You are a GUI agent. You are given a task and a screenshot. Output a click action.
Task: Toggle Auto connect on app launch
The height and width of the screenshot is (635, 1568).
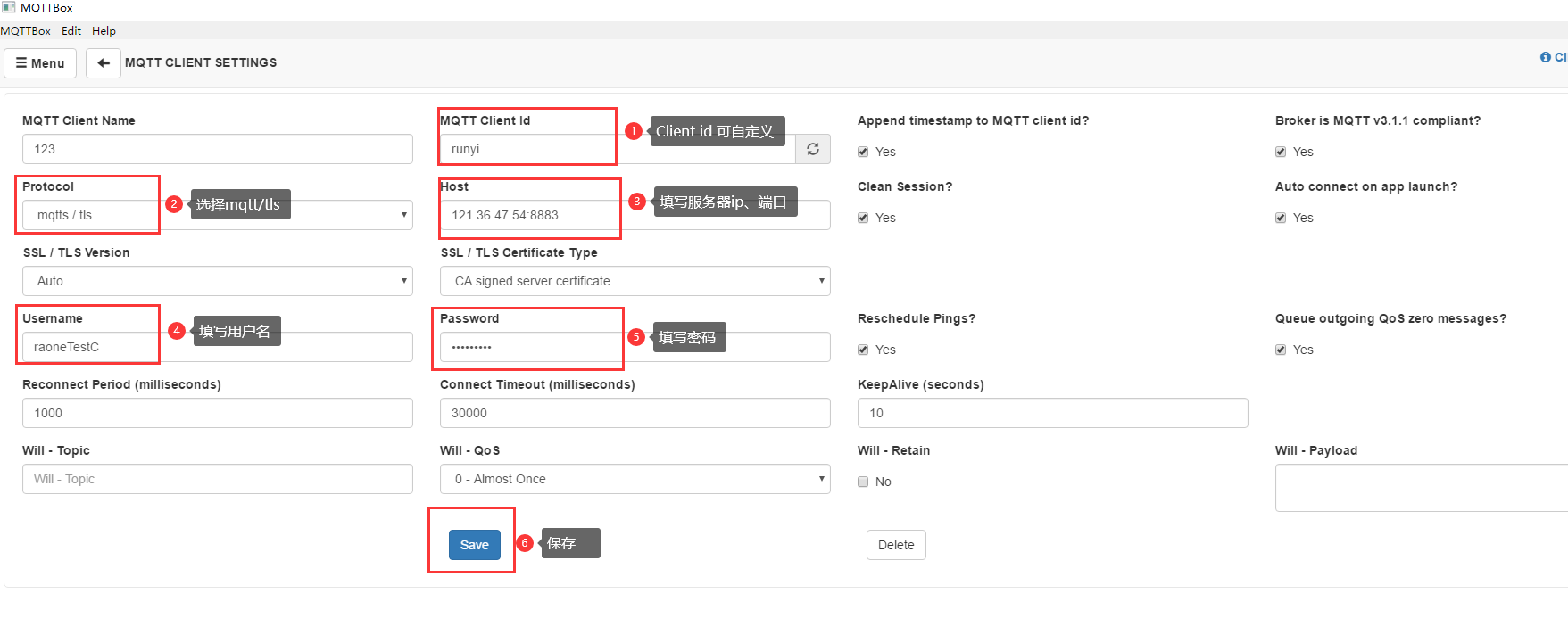[1281, 218]
